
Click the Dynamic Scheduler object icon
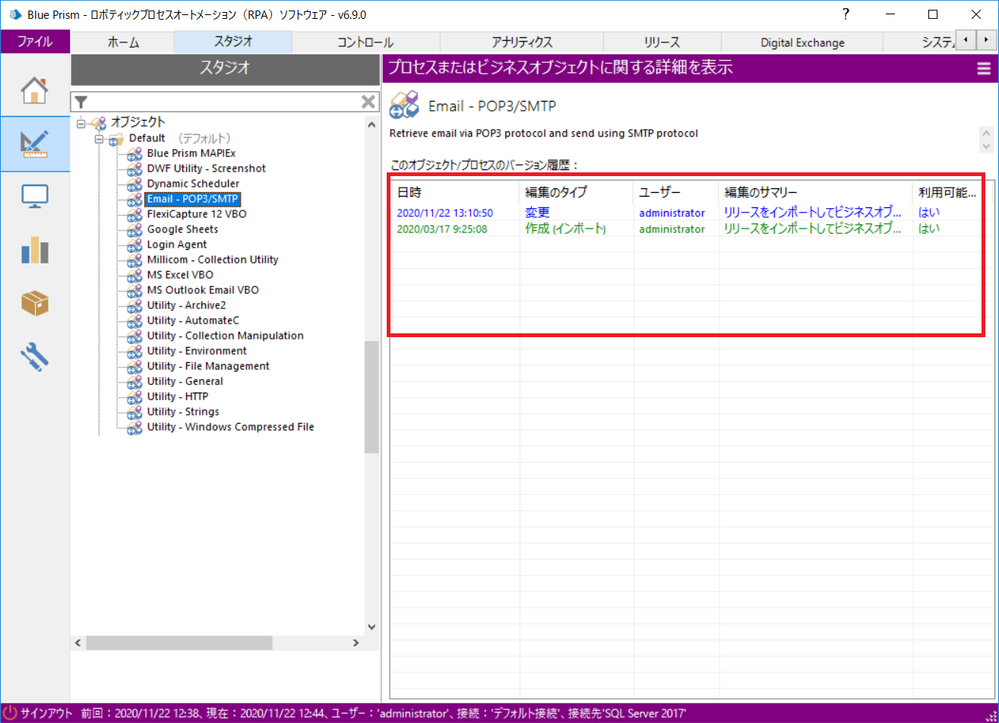tap(134, 184)
